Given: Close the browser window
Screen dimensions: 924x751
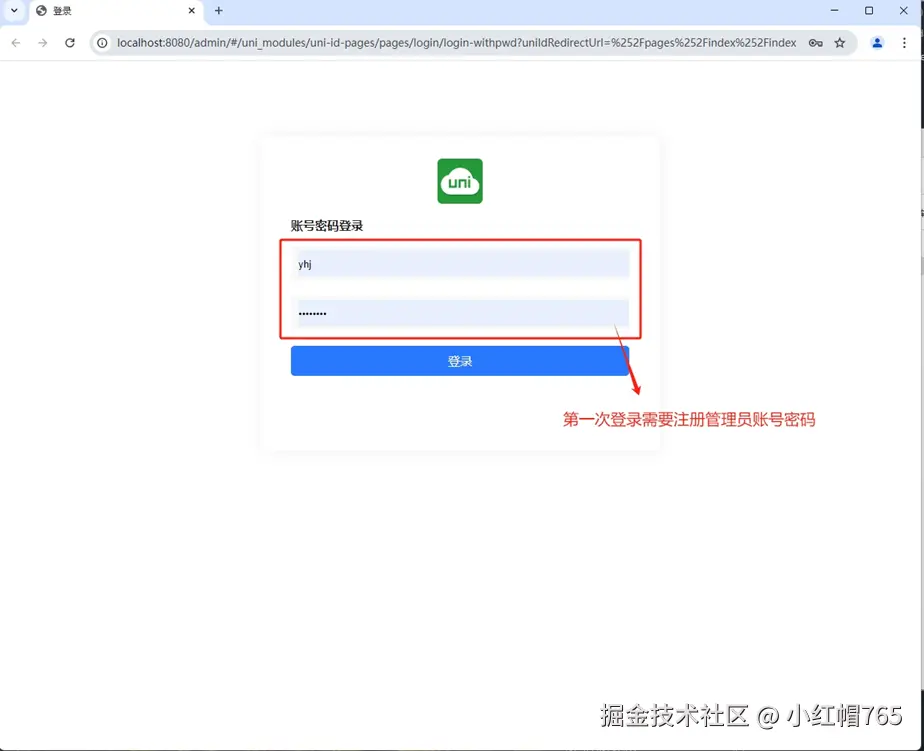Looking at the screenshot, I should (x=903, y=11).
